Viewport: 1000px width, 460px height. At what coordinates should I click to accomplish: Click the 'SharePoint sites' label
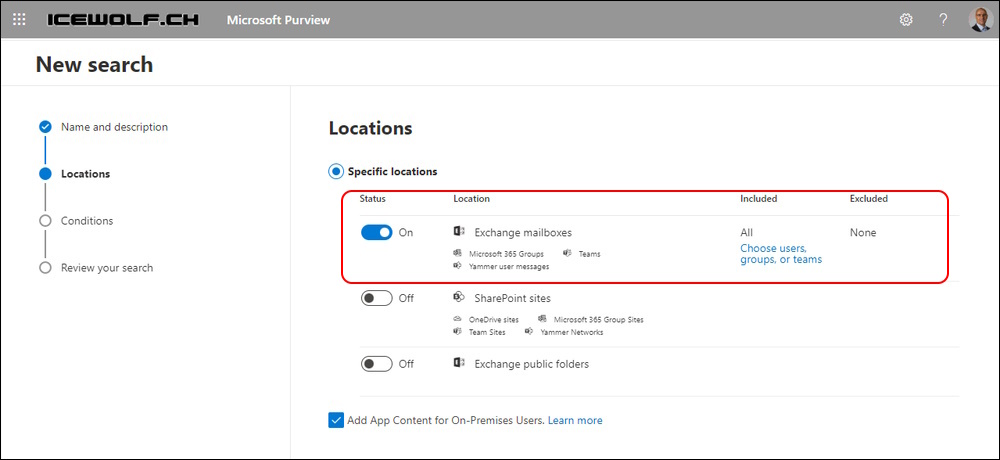(x=512, y=298)
